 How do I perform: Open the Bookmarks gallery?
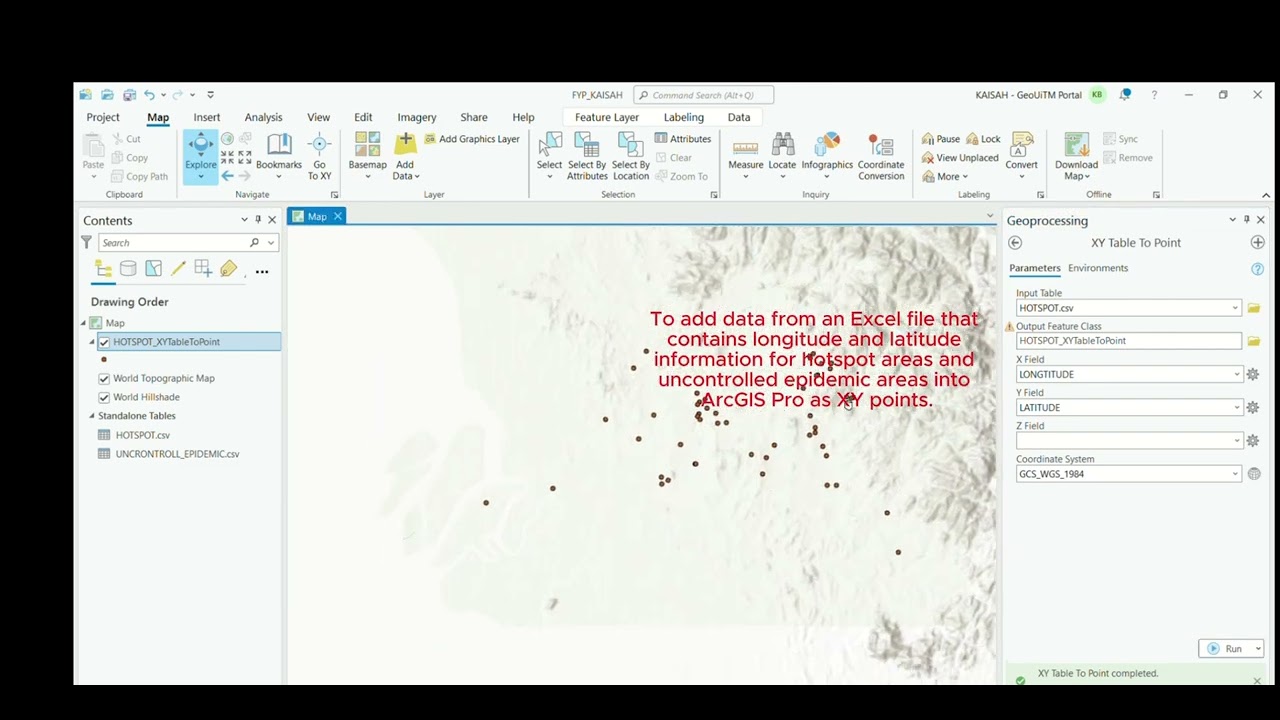279,156
